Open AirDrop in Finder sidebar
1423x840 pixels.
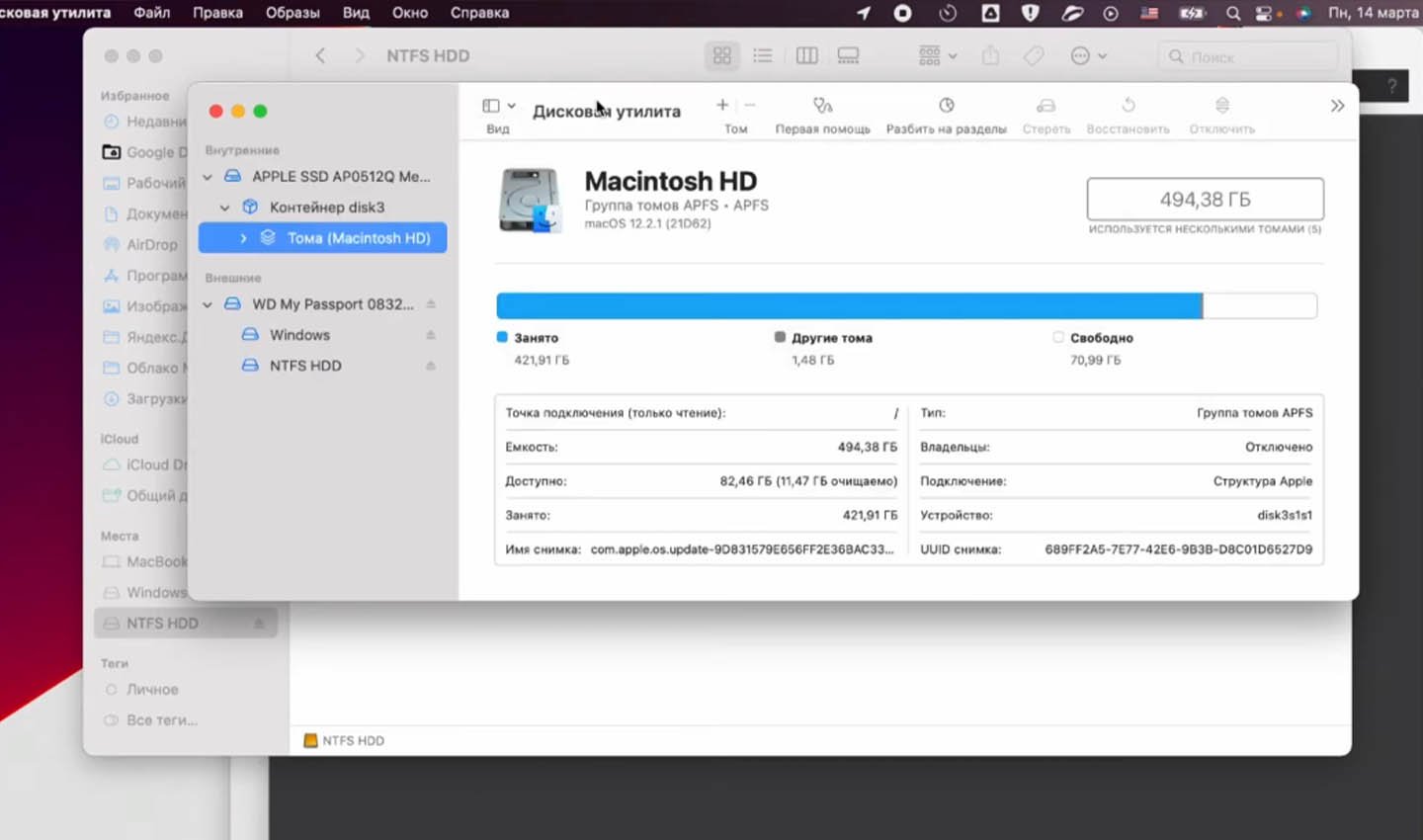139,245
